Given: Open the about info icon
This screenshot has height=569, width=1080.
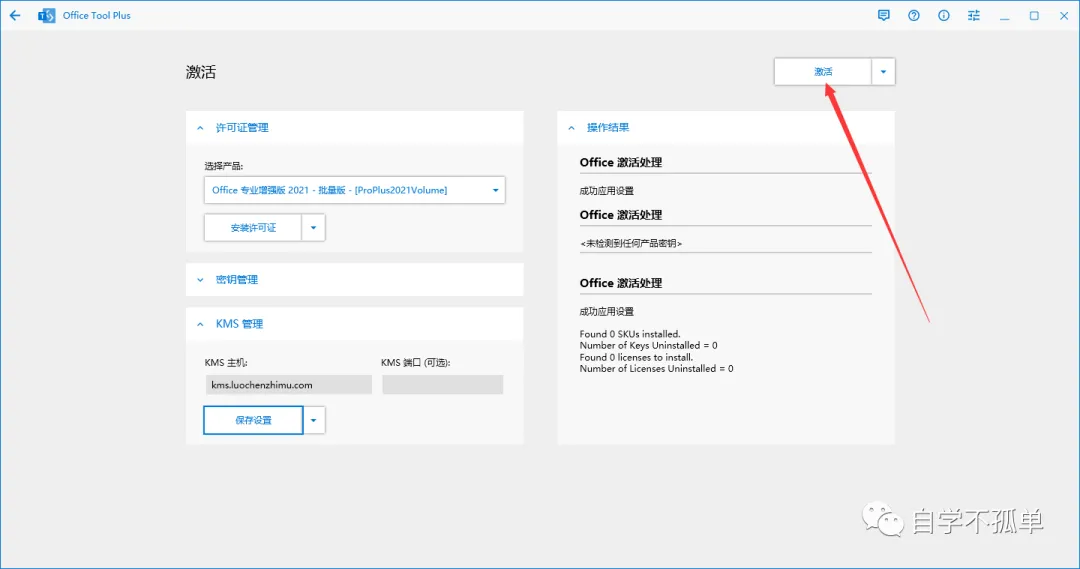Looking at the screenshot, I should tap(944, 15).
